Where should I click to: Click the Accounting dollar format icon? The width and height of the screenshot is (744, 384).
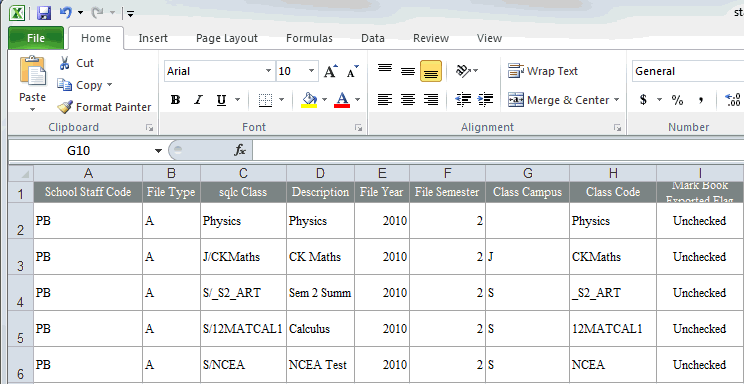coord(643,100)
